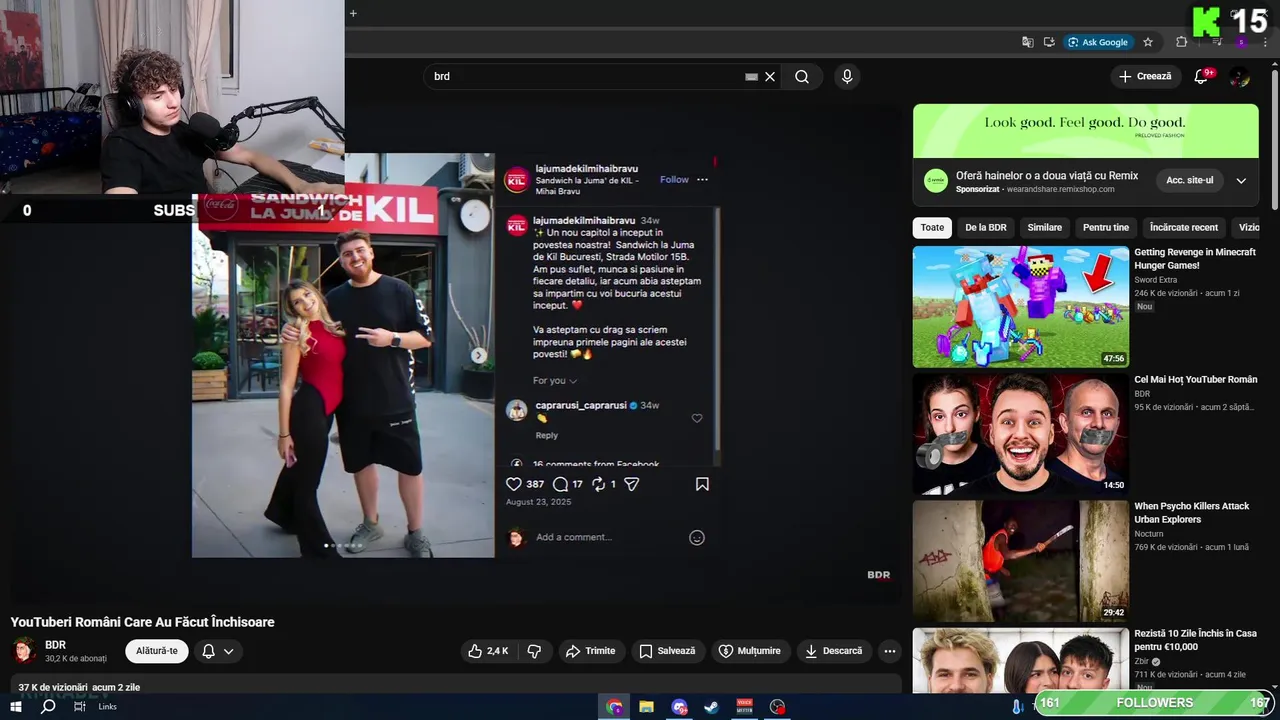Start voice search with the microphone
The image size is (1280, 720).
click(847, 77)
